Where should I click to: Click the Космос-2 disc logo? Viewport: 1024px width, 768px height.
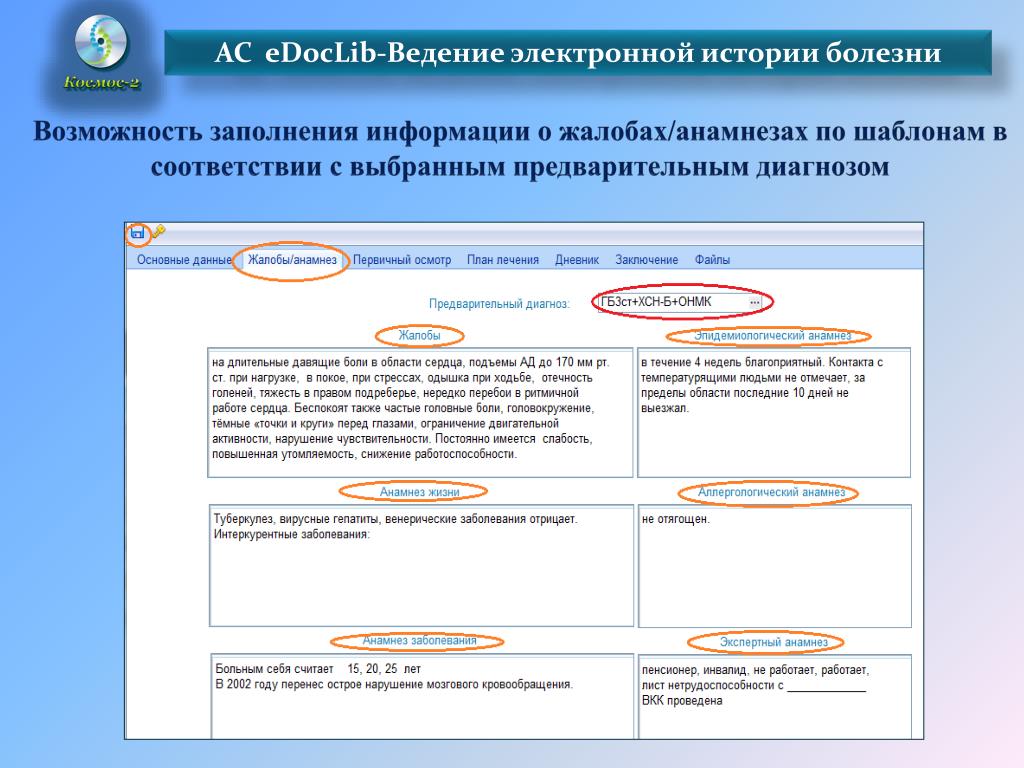(101, 41)
